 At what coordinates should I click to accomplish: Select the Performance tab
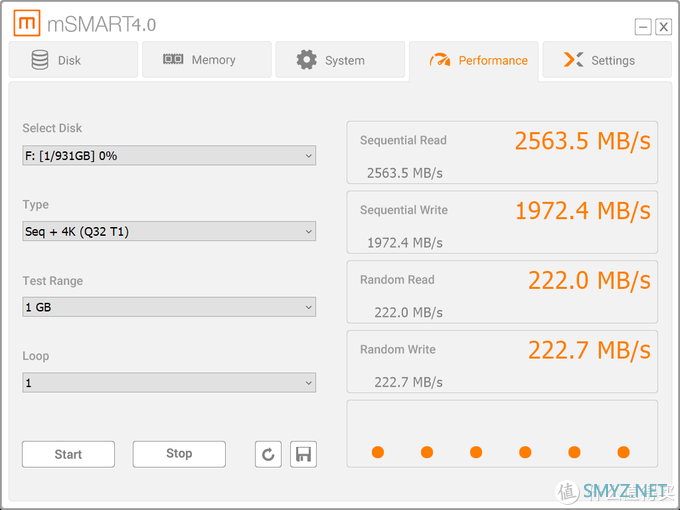click(x=474, y=61)
